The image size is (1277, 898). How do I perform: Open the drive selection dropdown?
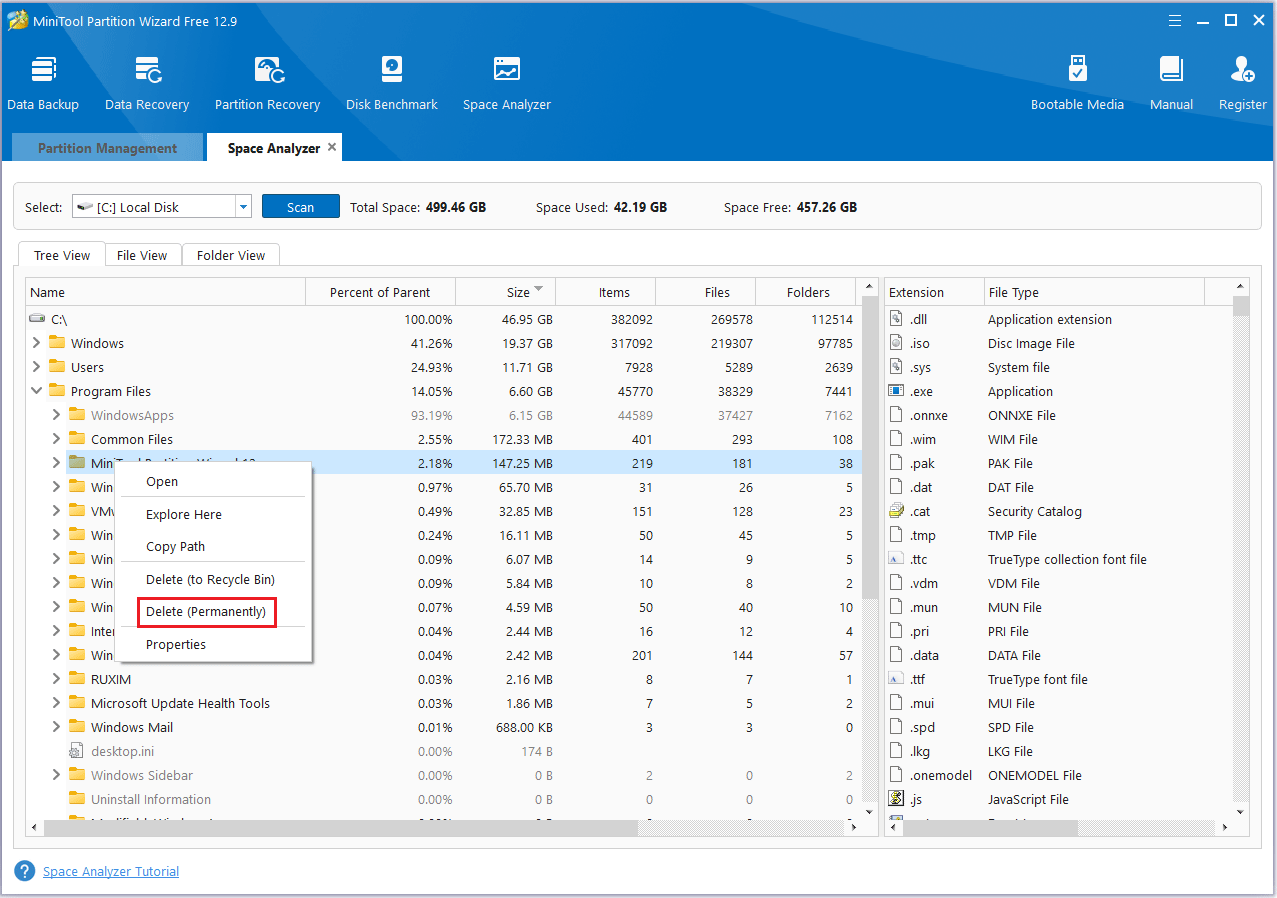click(242, 206)
